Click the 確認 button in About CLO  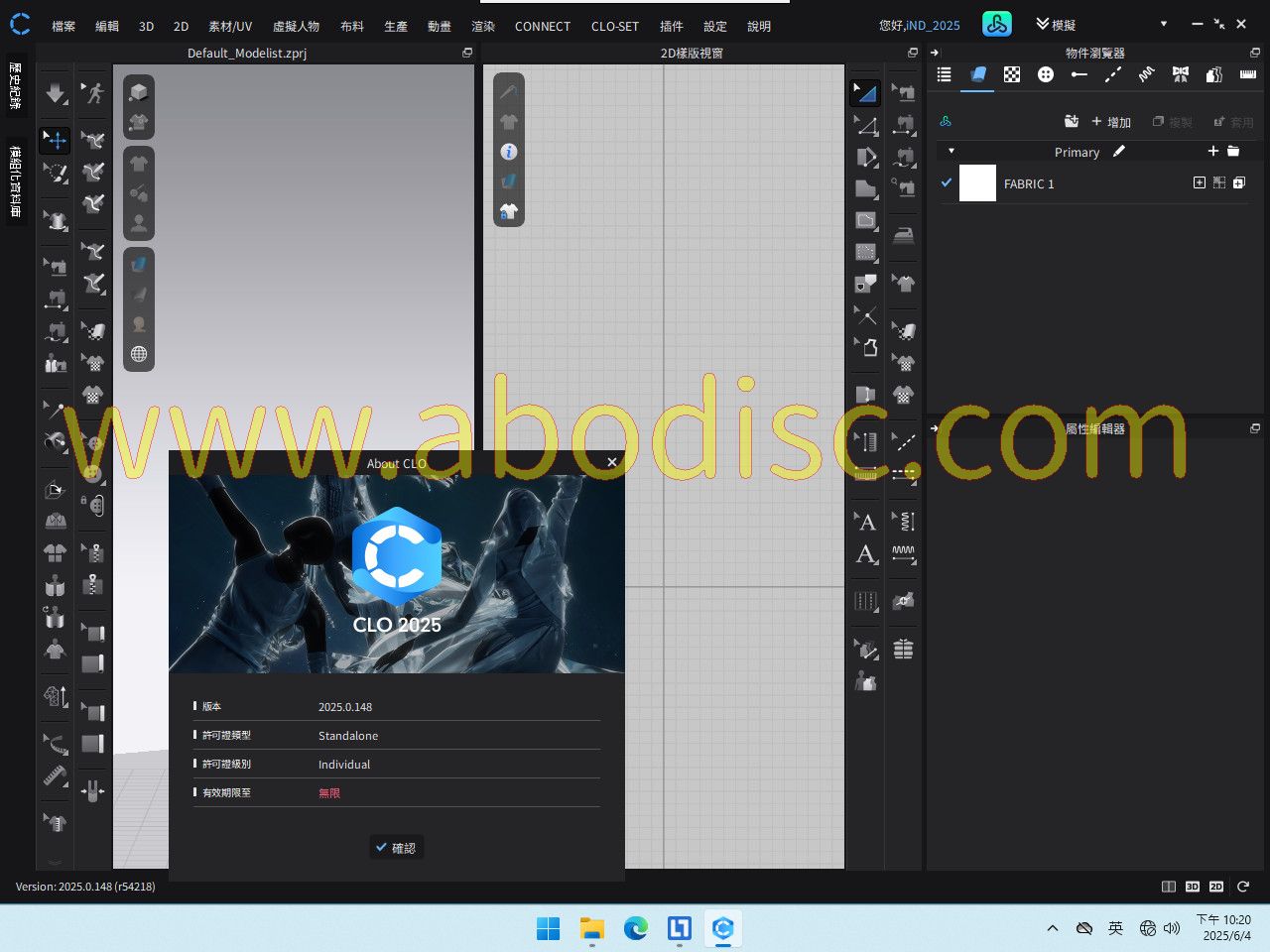pyautogui.click(x=397, y=848)
